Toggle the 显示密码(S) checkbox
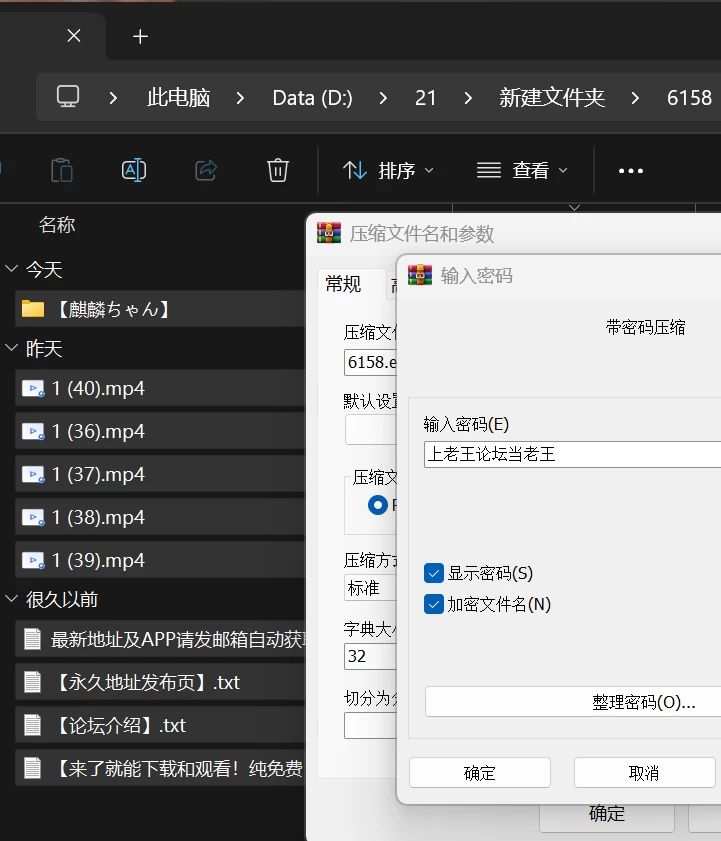This screenshot has width=721, height=841. [433, 573]
